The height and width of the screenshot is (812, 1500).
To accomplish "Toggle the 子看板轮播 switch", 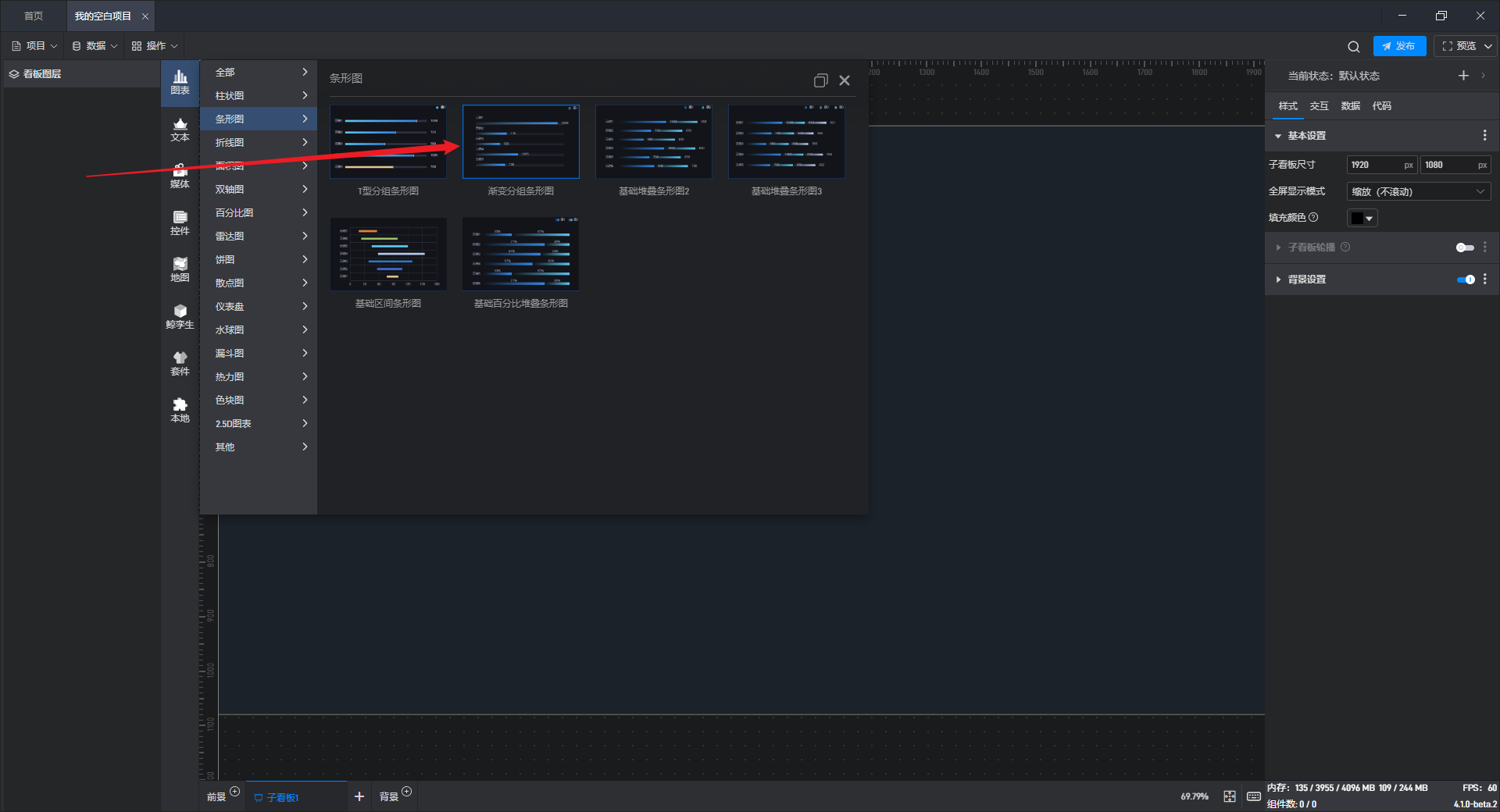I will (x=1465, y=248).
